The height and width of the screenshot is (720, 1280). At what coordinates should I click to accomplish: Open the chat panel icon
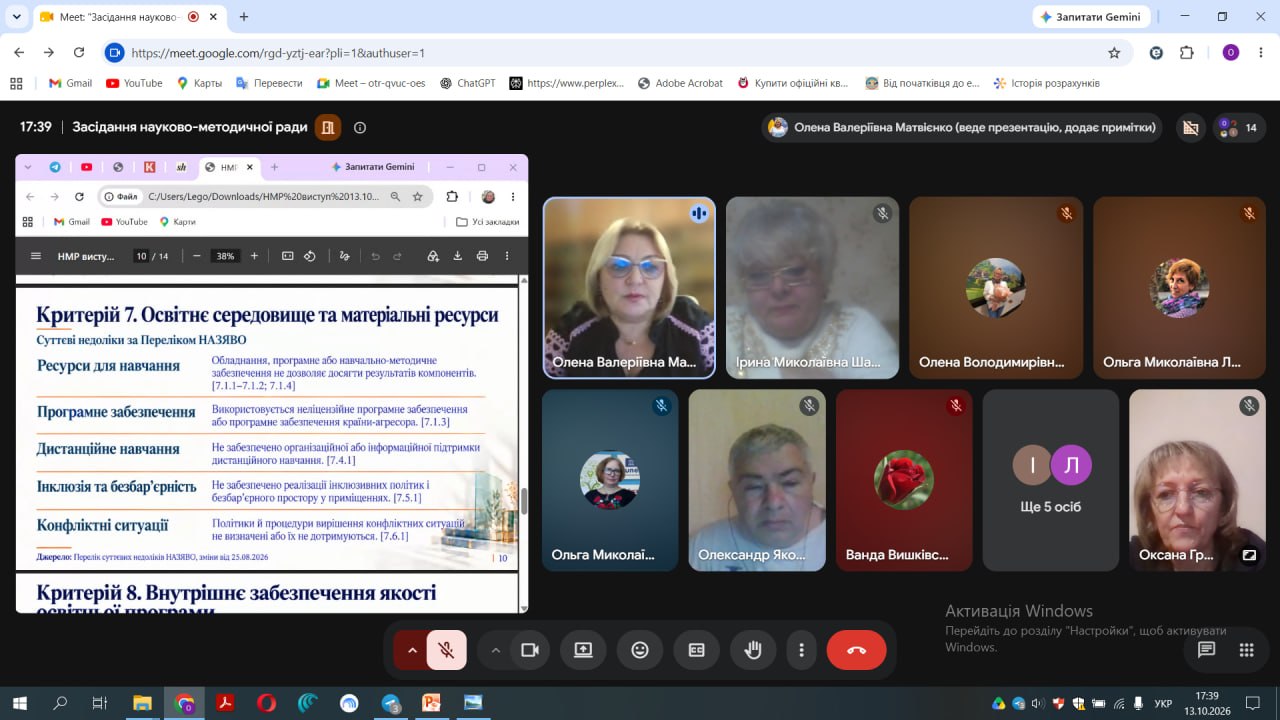1207,650
